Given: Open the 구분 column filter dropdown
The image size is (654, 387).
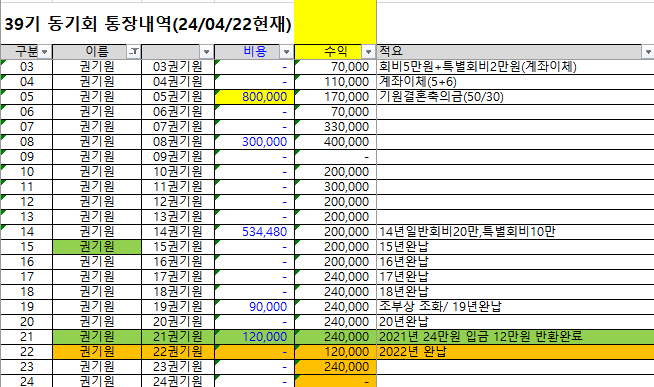Looking at the screenshot, I should pyautogui.click(x=45, y=52).
